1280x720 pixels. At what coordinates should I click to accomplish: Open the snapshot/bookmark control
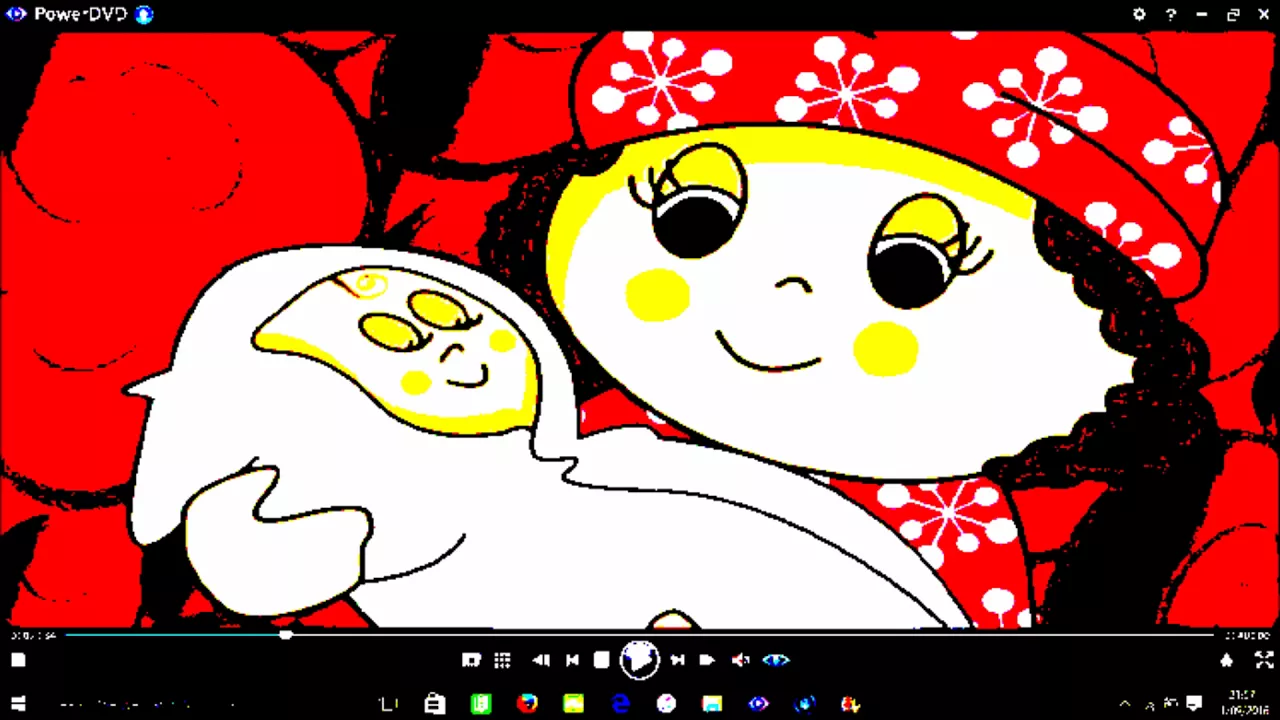[471, 660]
